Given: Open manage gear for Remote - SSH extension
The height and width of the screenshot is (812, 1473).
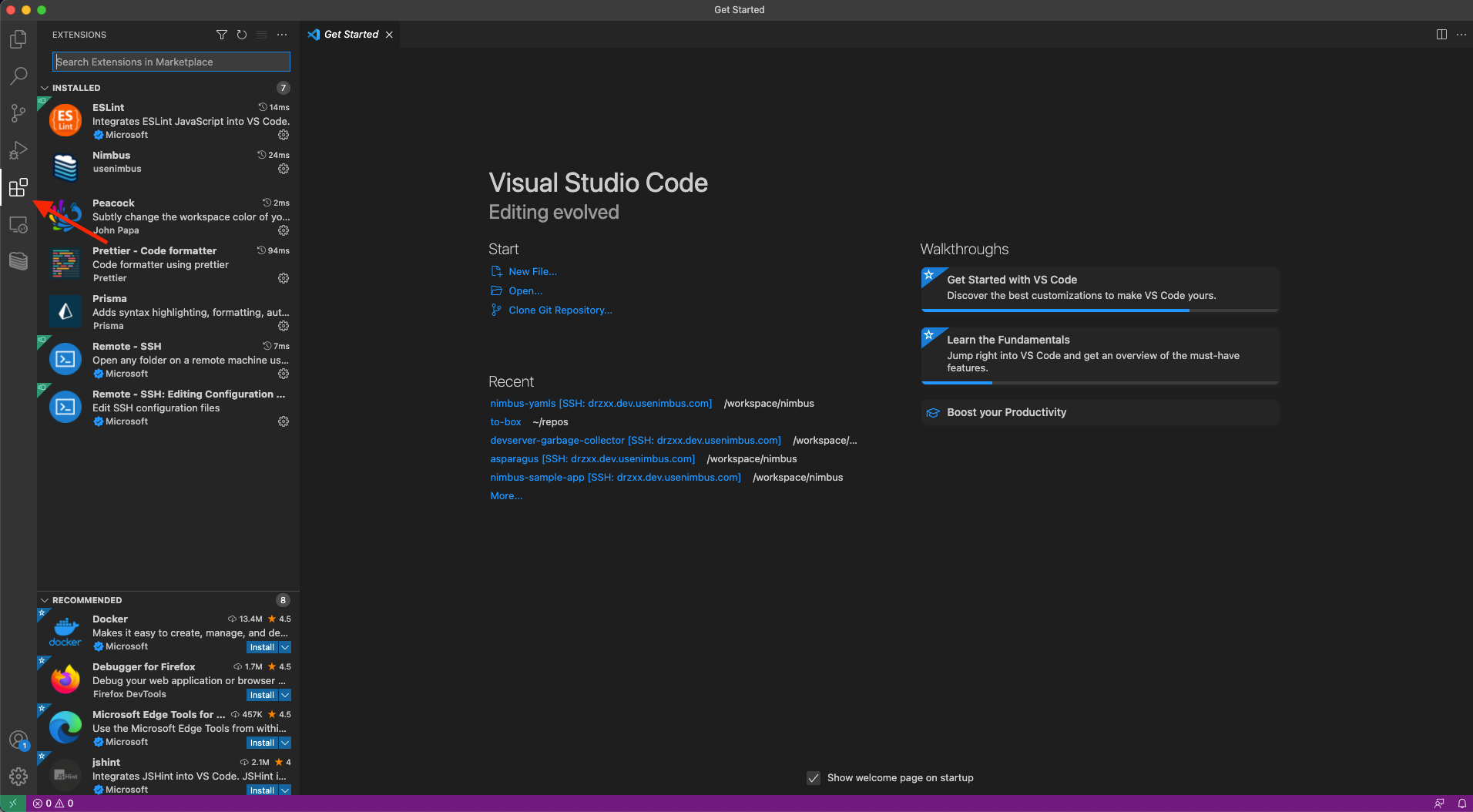Looking at the screenshot, I should (x=284, y=374).
